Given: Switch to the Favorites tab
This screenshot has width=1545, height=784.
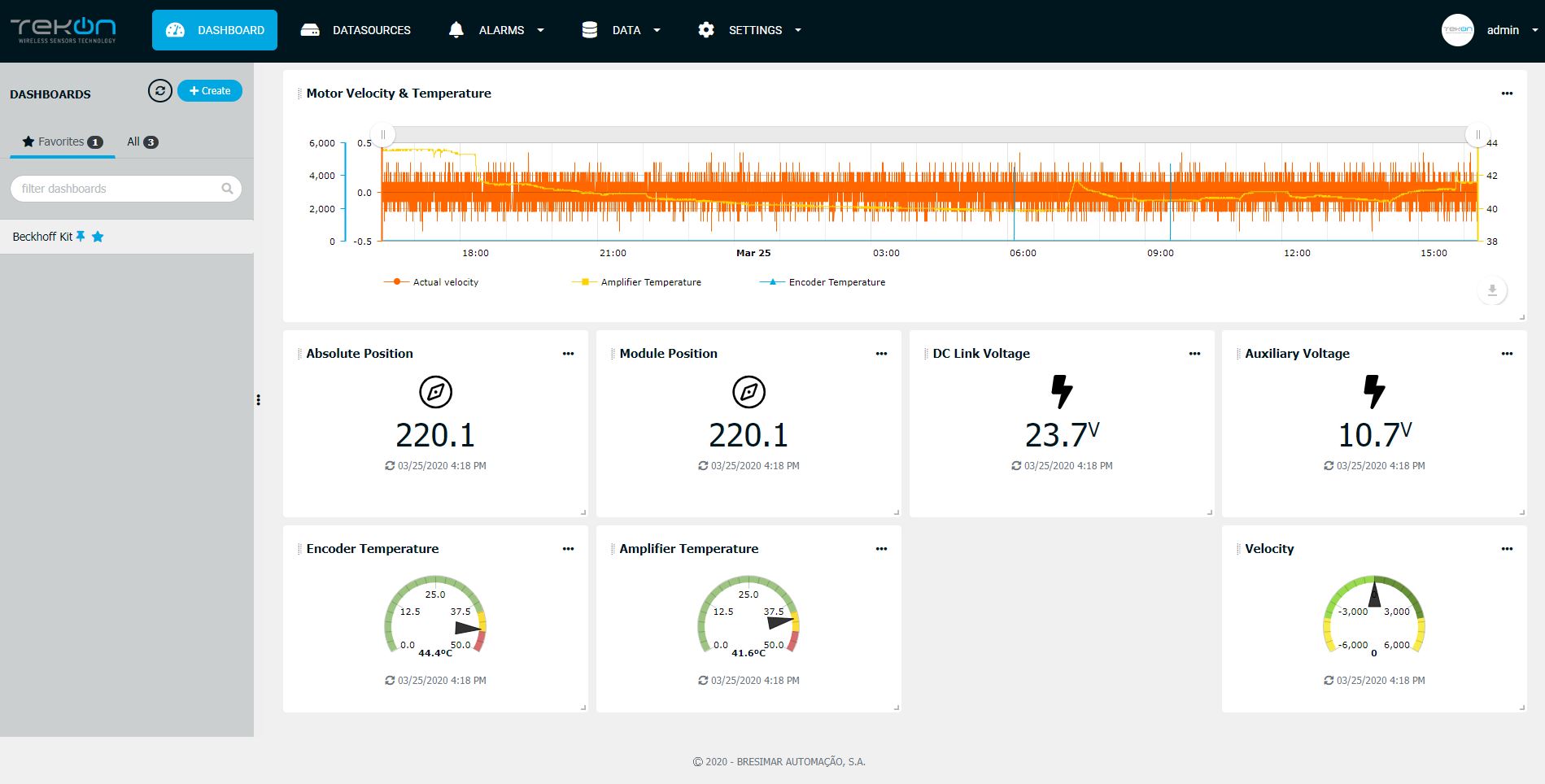Looking at the screenshot, I should click(x=63, y=142).
